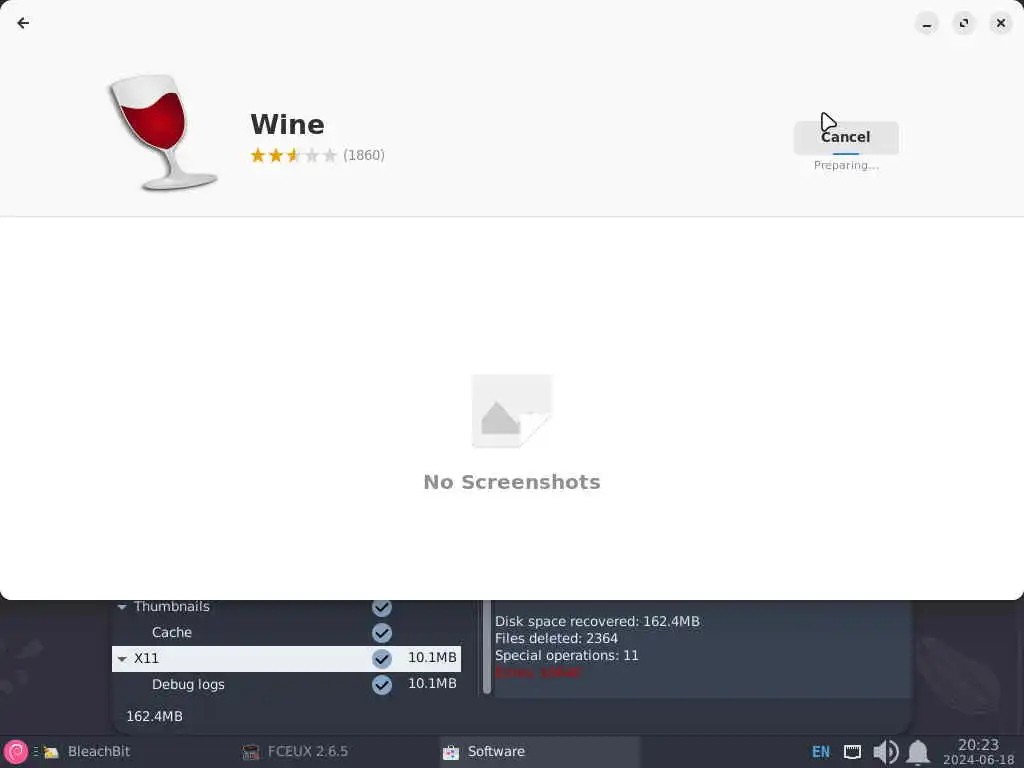The height and width of the screenshot is (768, 1024).
Task: Click the Files deleted: 2364 line
Action: tap(556, 639)
